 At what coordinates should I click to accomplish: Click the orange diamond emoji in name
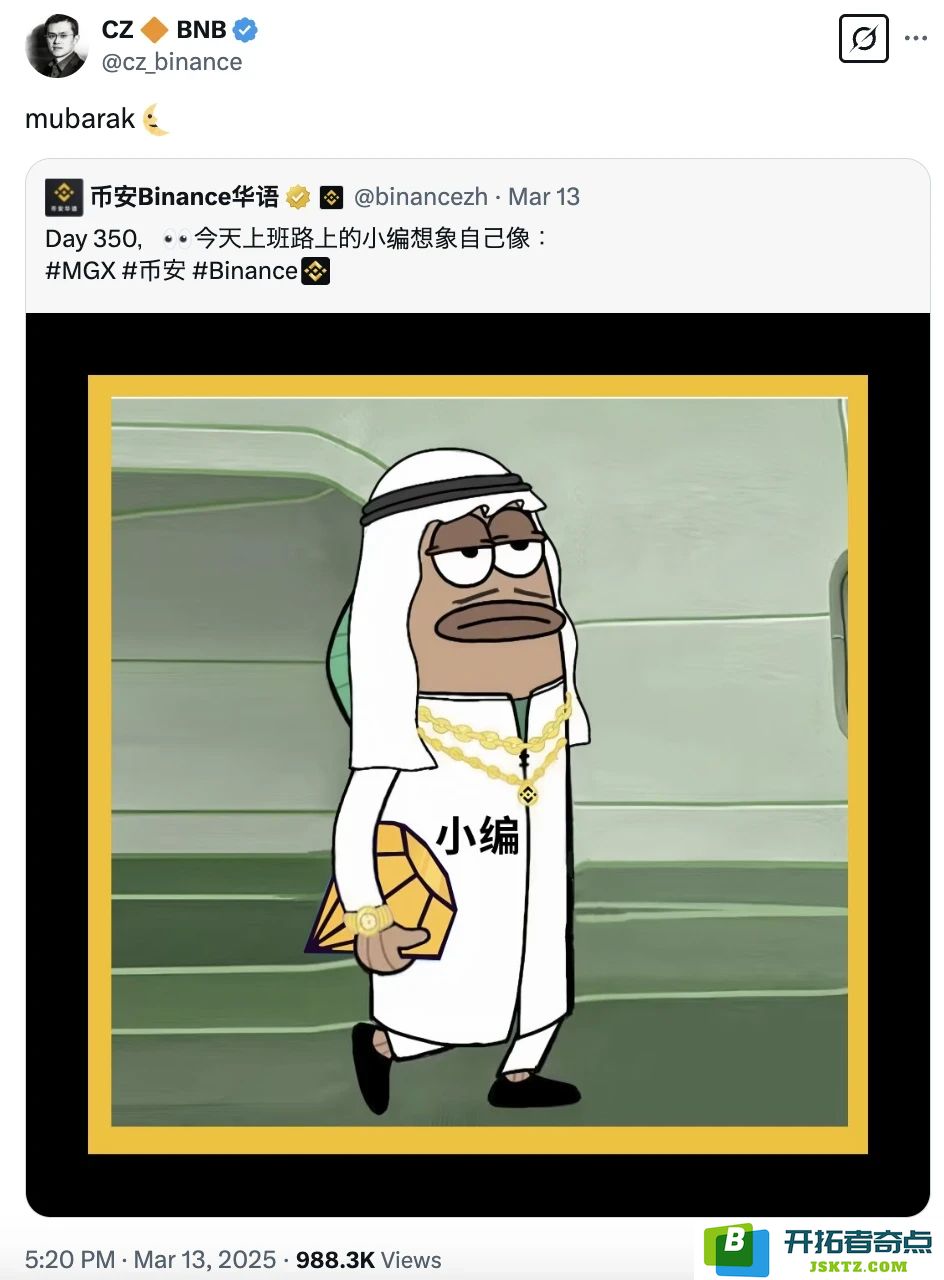155,30
